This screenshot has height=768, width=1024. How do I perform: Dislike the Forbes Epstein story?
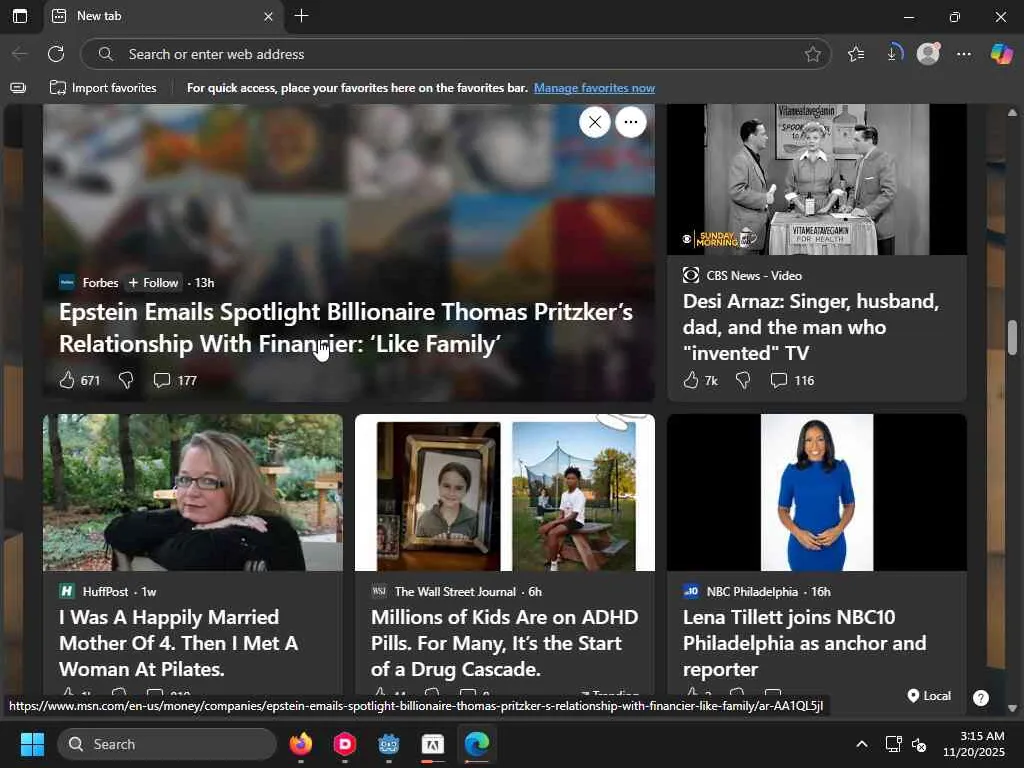coord(126,380)
